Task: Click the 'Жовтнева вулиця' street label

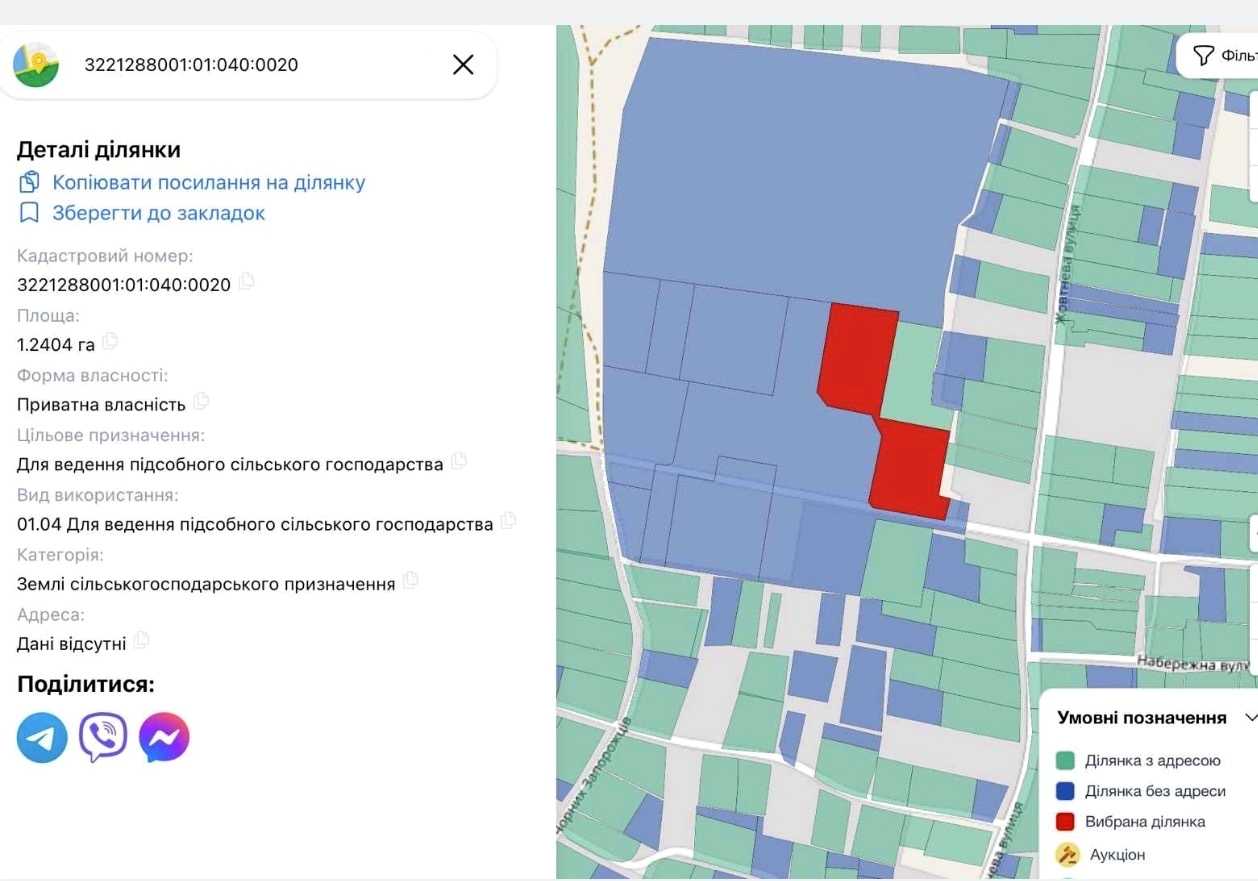Action: click(x=1067, y=265)
